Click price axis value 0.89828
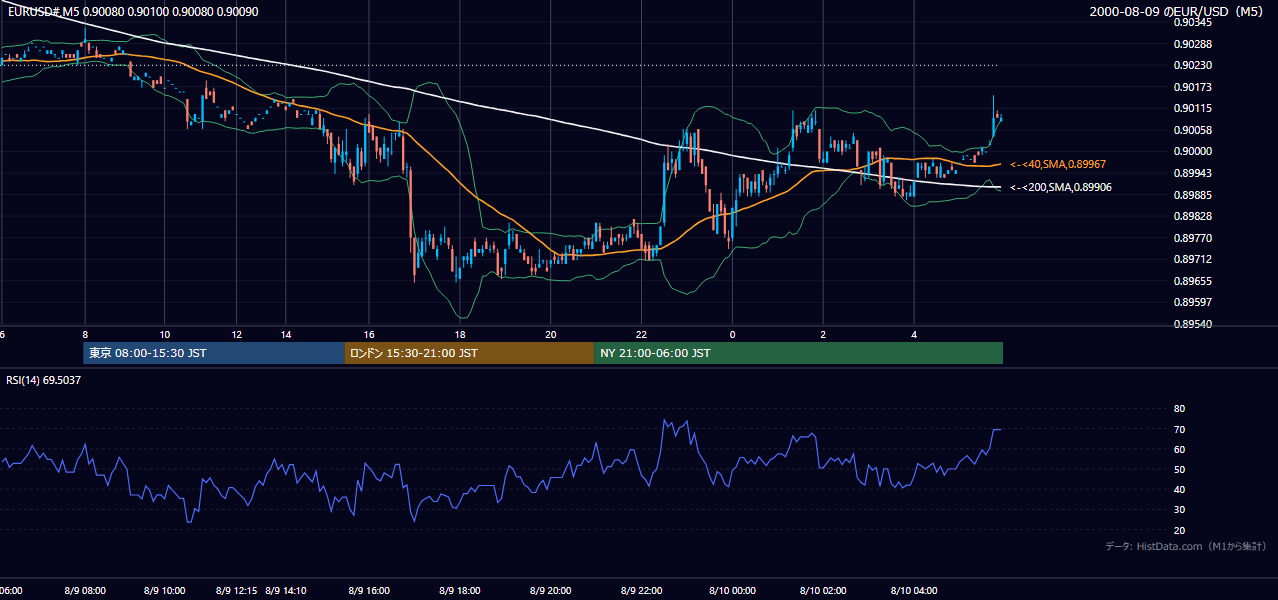The width and height of the screenshot is (1278, 600). (x=1192, y=216)
